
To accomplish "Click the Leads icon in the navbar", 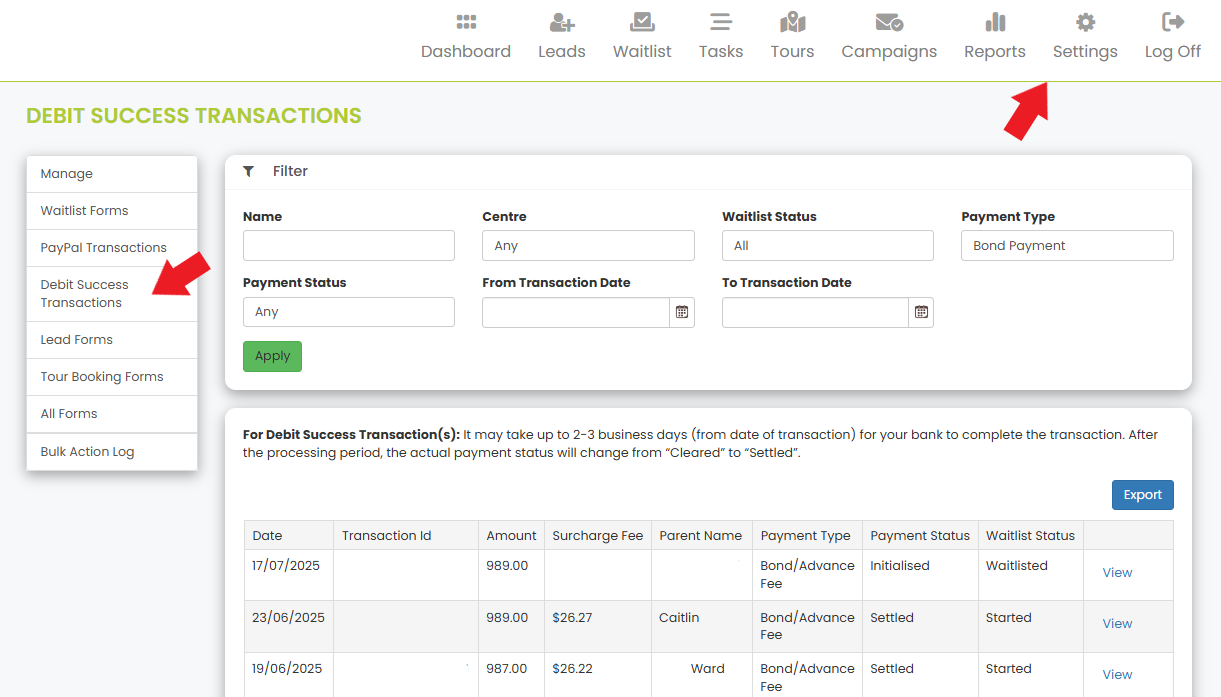I will tap(561, 35).
